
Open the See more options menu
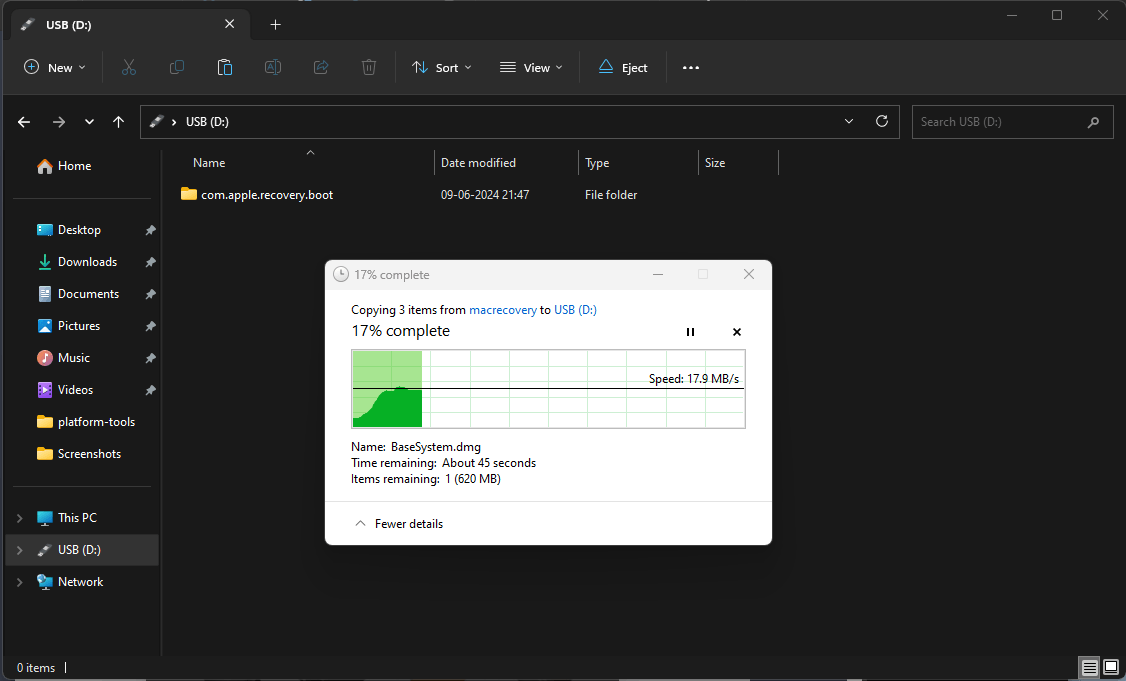(691, 68)
